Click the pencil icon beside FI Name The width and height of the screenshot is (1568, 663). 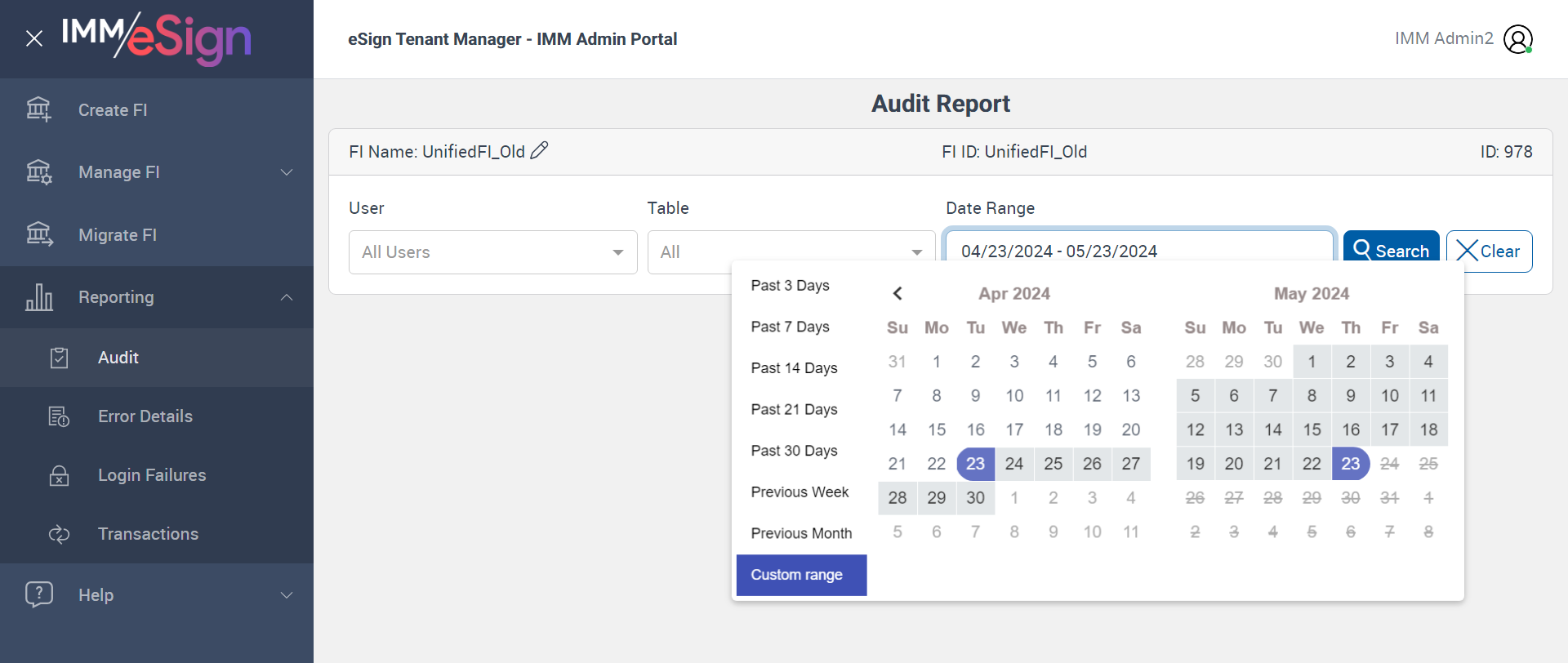pyautogui.click(x=539, y=150)
